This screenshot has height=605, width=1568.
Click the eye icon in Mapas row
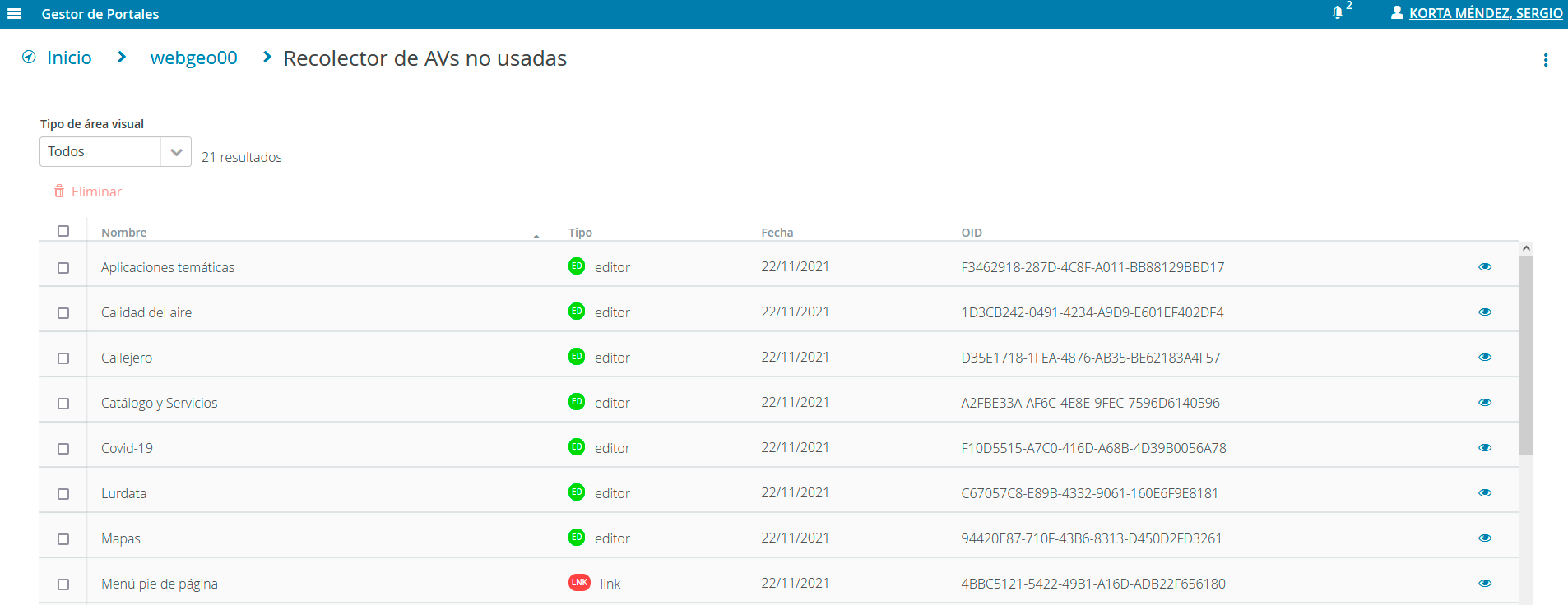(x=1484, y=538)
